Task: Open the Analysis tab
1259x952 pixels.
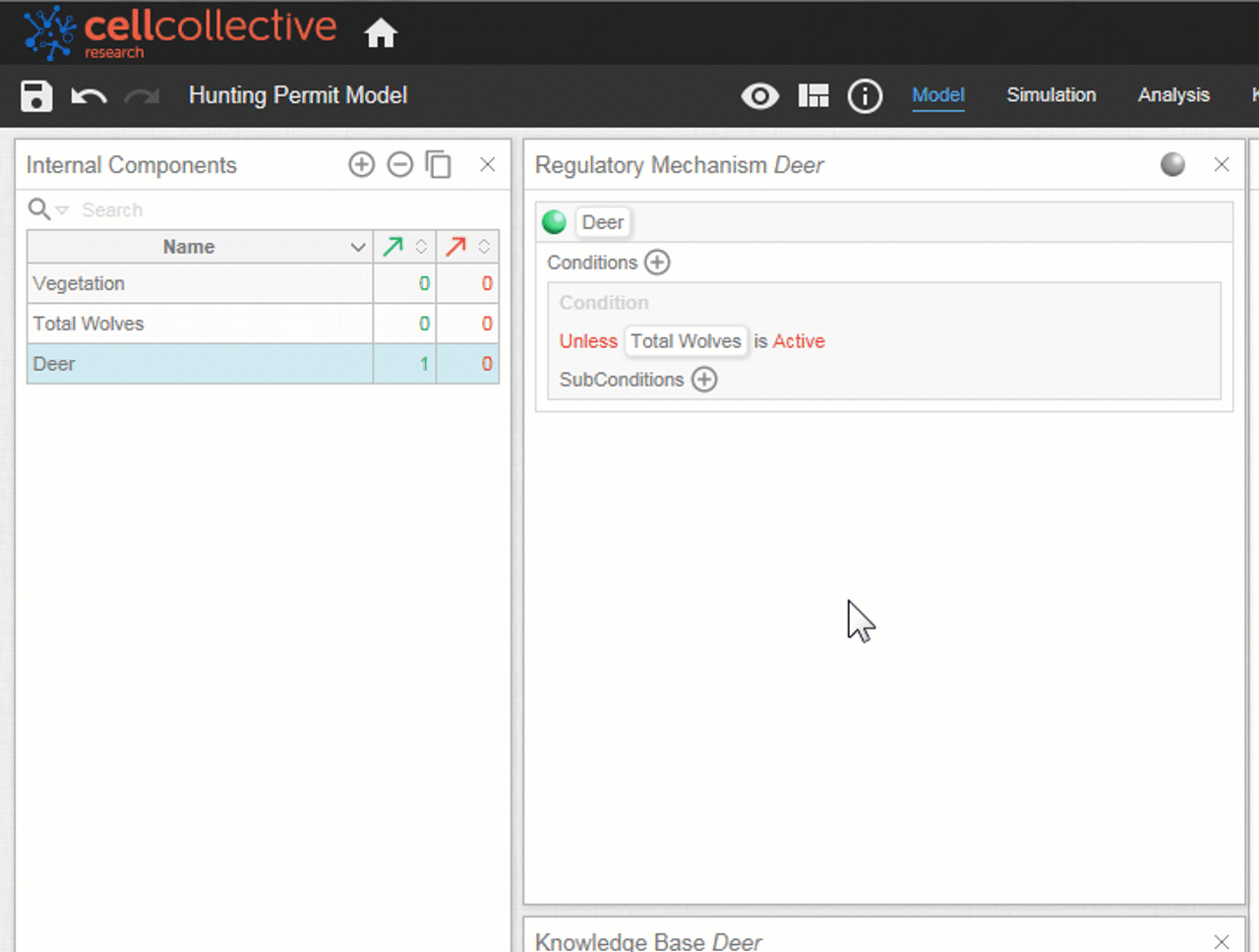Action: pos(1173,95)
